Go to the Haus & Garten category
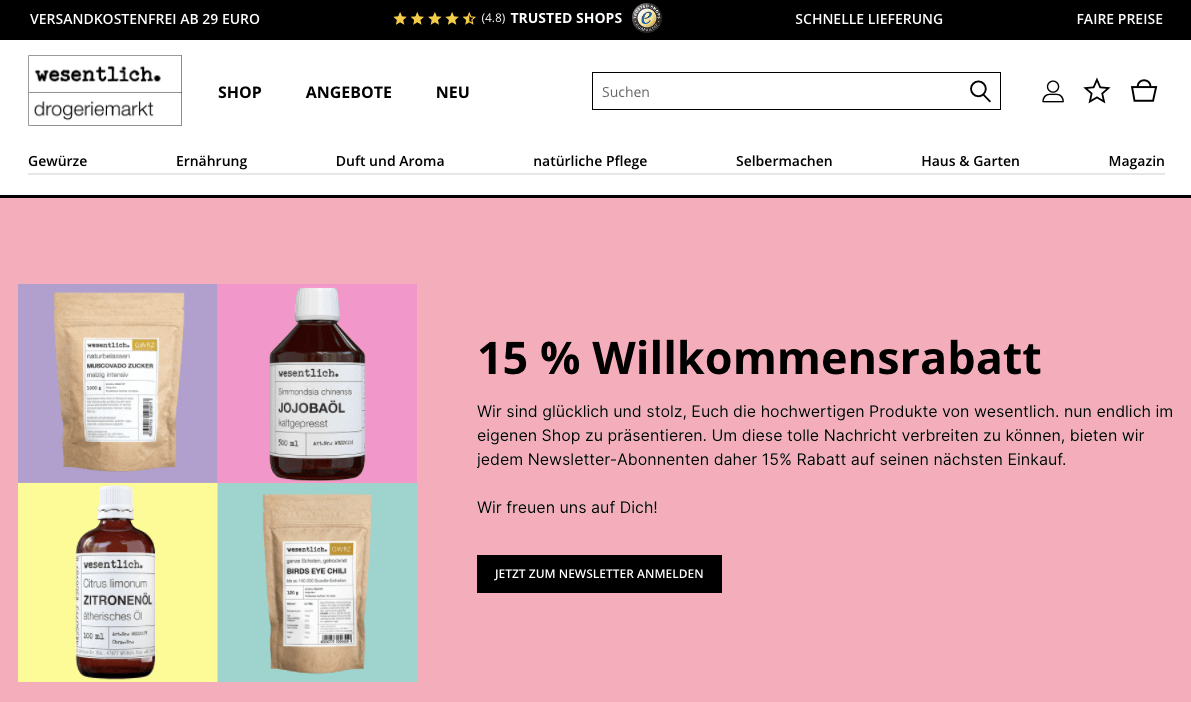 (x=970, y=161)
